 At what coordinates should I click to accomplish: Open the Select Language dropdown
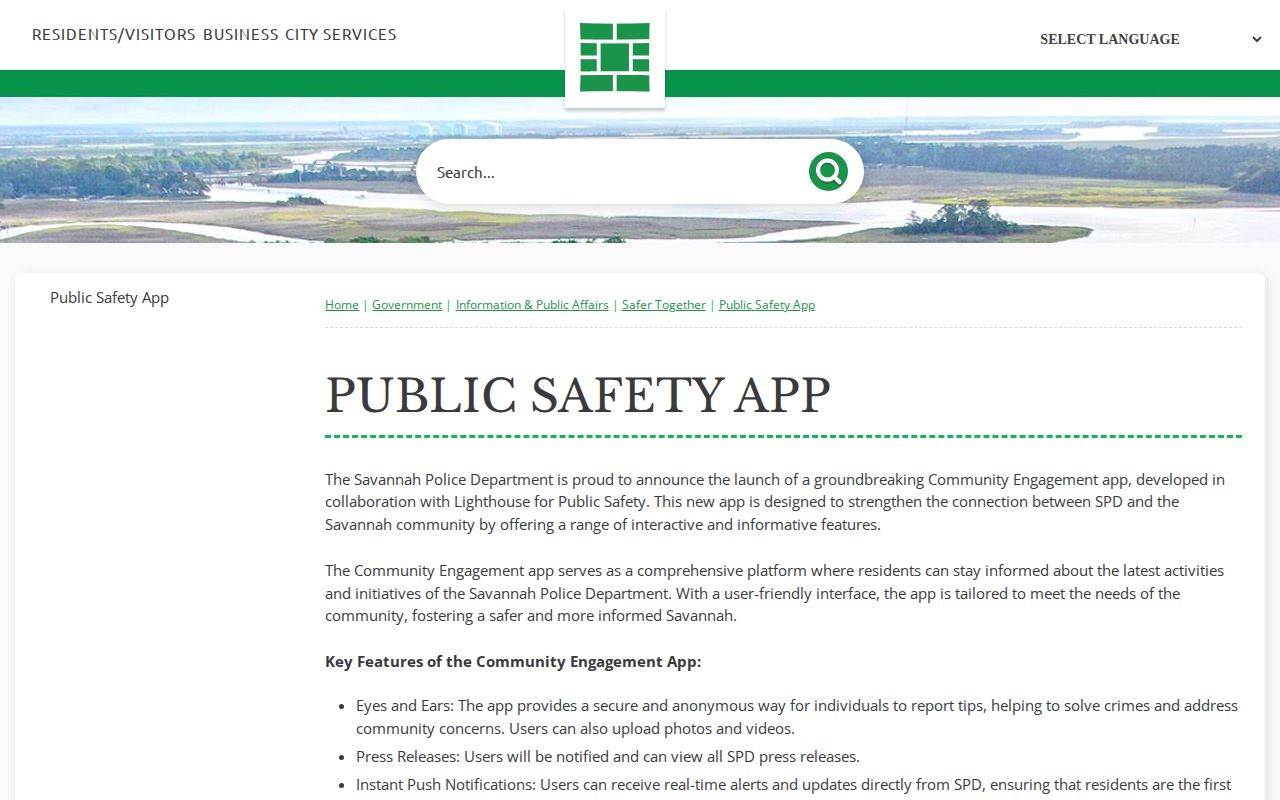1150,39
